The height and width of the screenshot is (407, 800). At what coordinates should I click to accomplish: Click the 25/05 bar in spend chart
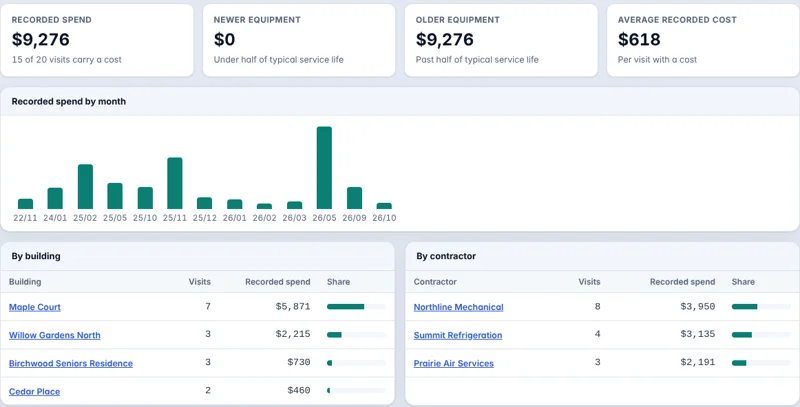[115, 196]
